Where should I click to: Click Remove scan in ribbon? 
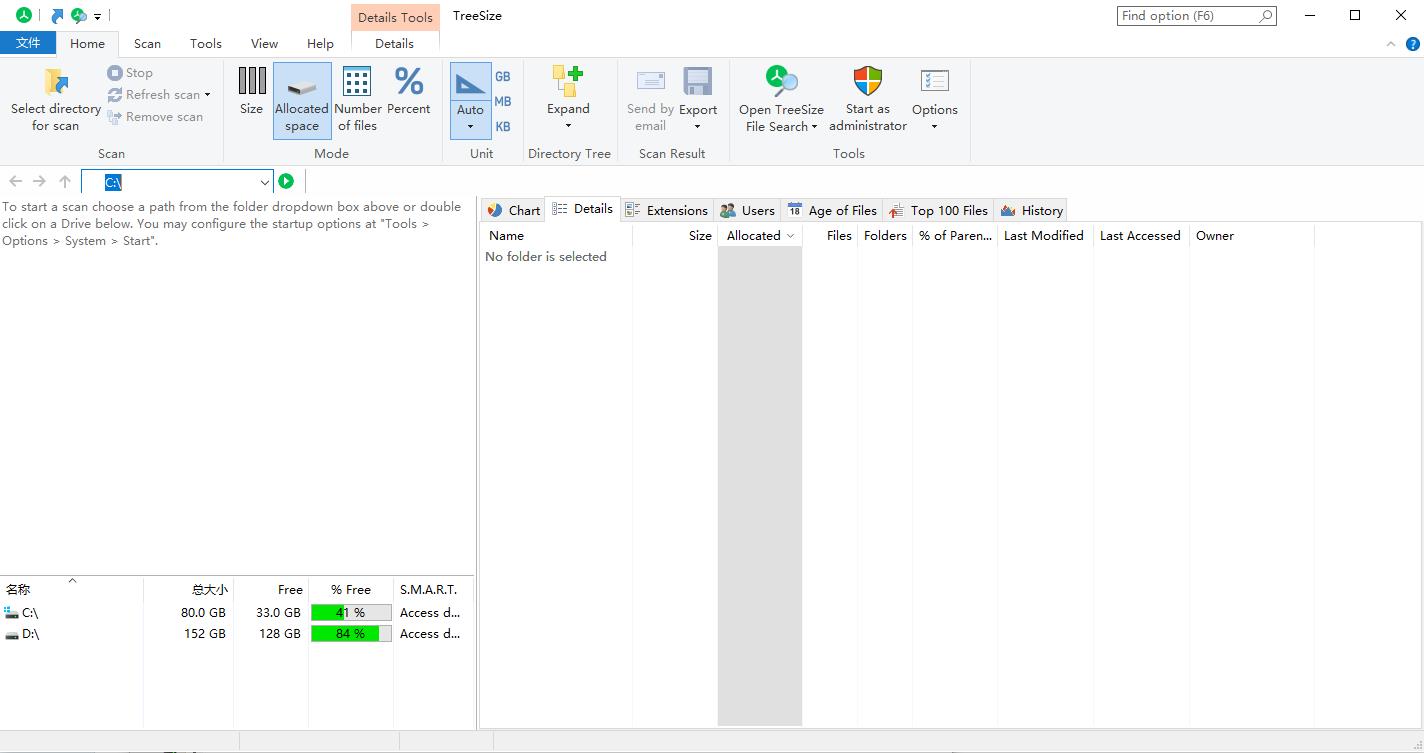pos(155,117)
